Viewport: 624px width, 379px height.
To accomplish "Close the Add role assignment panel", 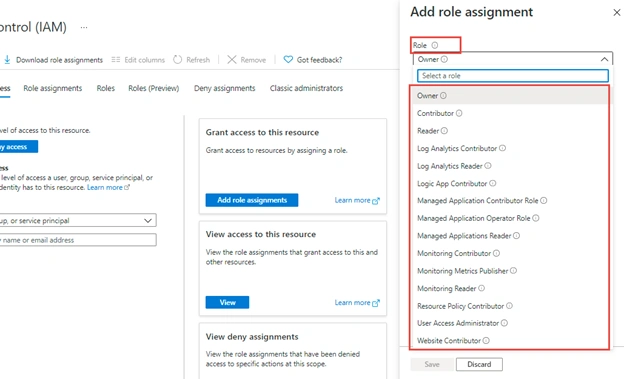I will tap(617, 13).
